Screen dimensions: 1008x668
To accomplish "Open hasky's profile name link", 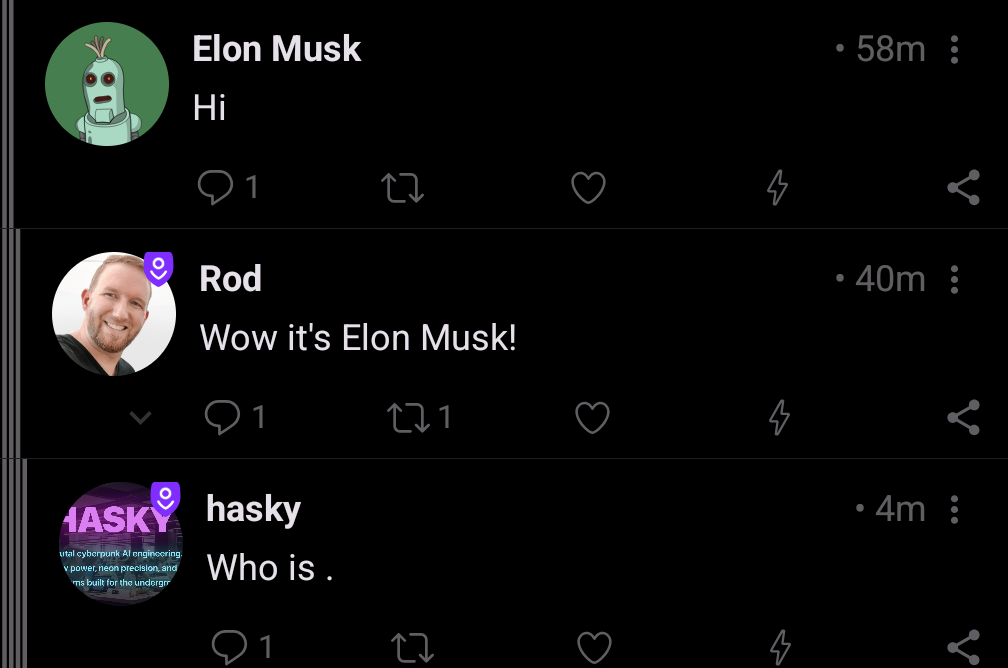I will [x=253, y=509].
